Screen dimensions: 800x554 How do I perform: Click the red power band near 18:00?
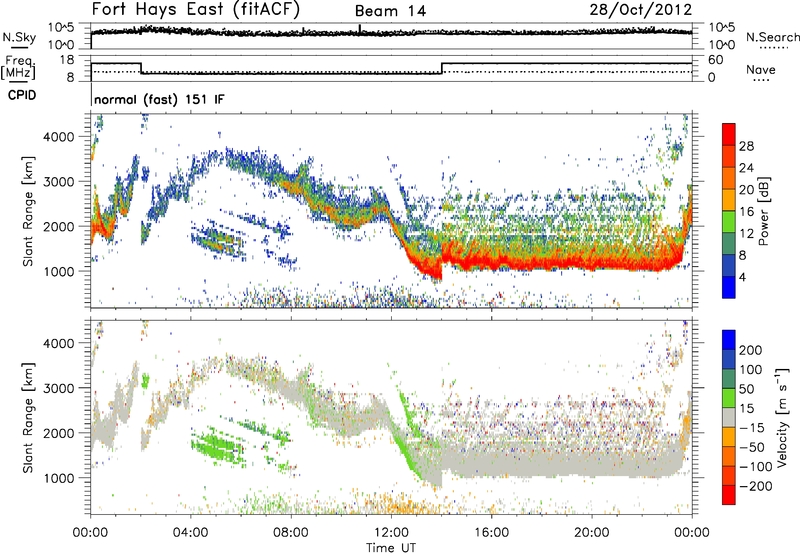click(542, 263)
